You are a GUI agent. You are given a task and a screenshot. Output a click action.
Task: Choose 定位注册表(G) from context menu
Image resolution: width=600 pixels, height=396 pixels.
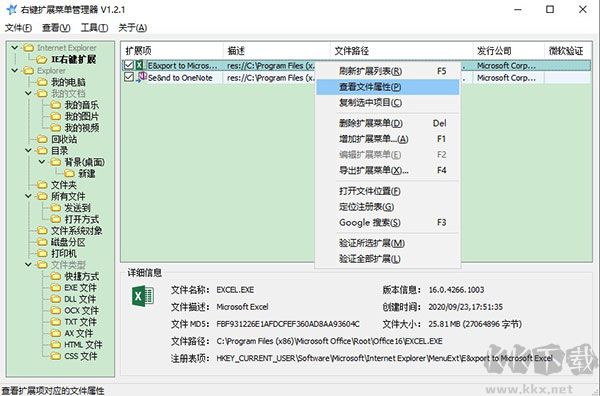(388, 207)
